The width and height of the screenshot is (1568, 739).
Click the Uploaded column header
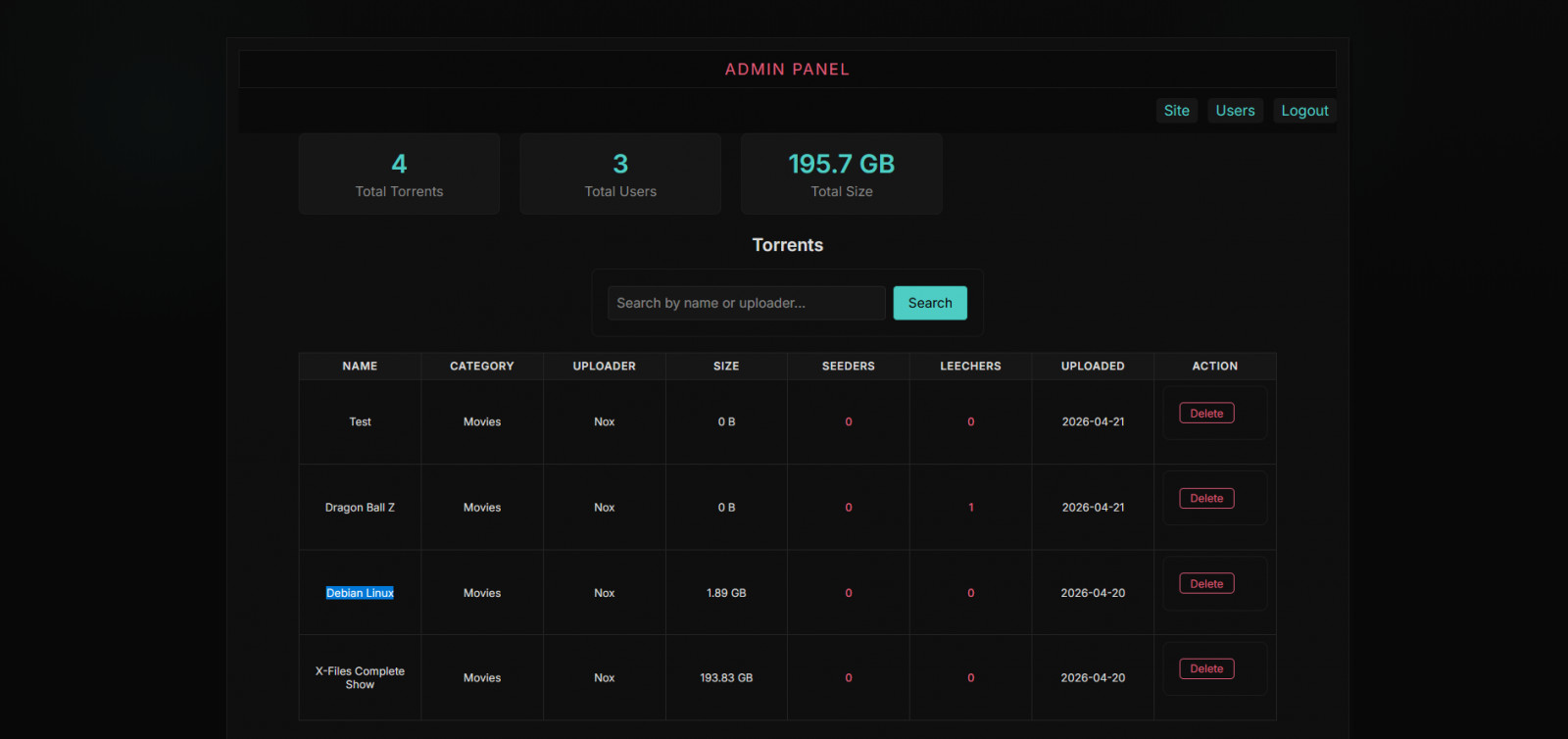[1093, 367]
